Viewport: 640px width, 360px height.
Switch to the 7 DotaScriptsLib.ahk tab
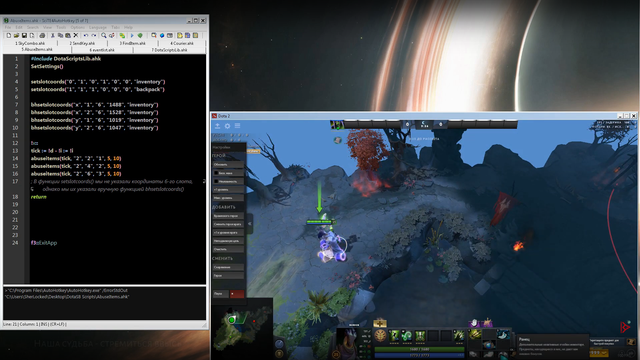coord(169,50)
